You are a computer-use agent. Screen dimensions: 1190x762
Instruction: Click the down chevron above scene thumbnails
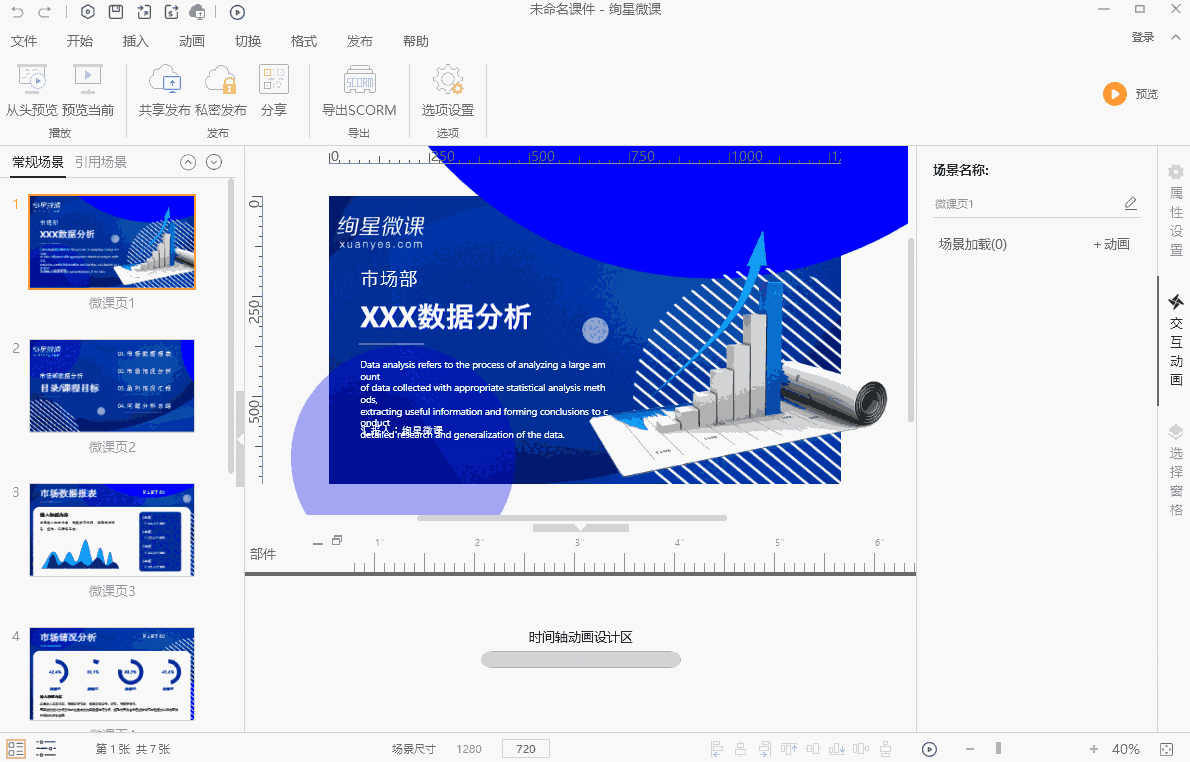point(213,161)
